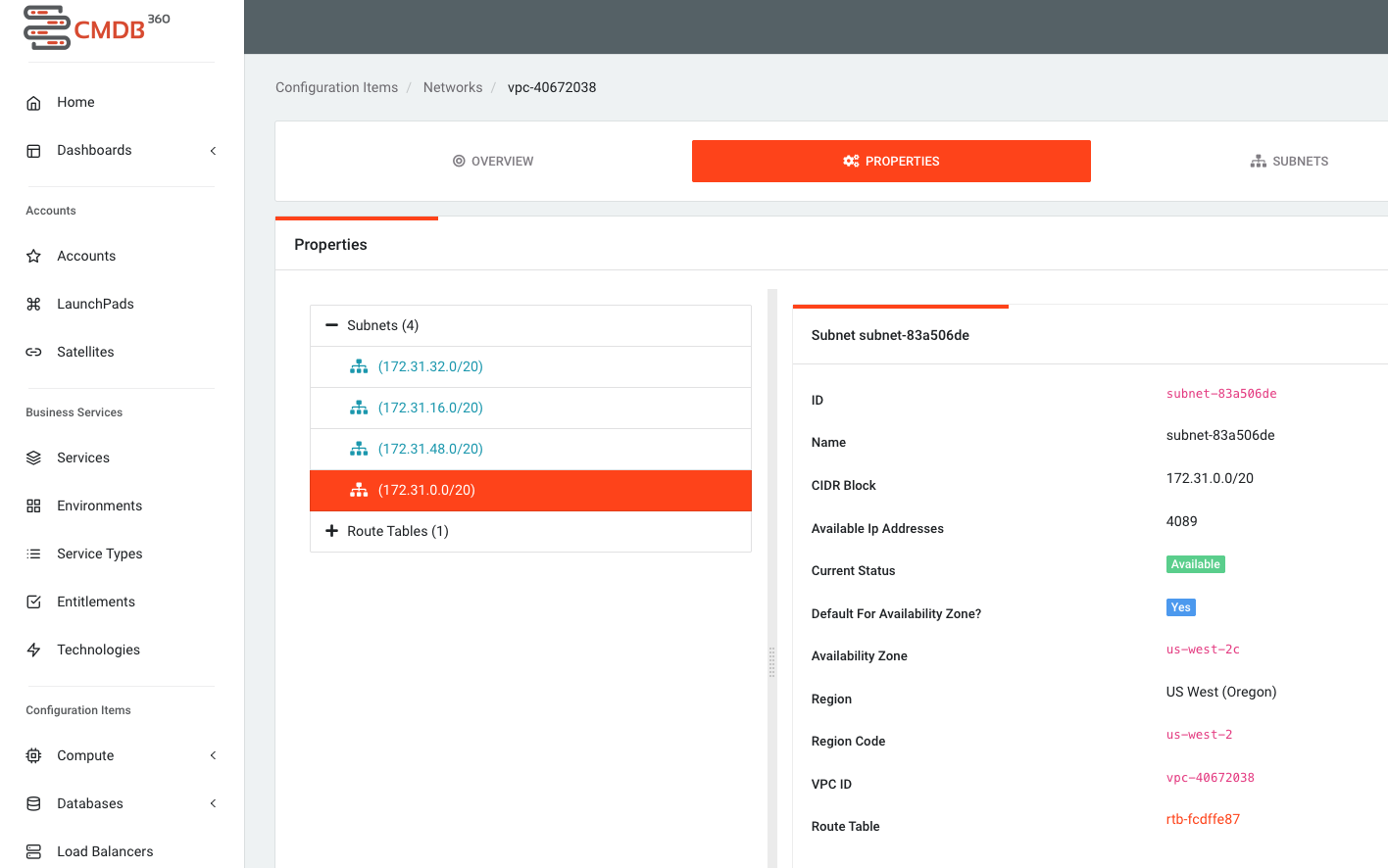Click the CMDB 360 logo

coord(96,27)
